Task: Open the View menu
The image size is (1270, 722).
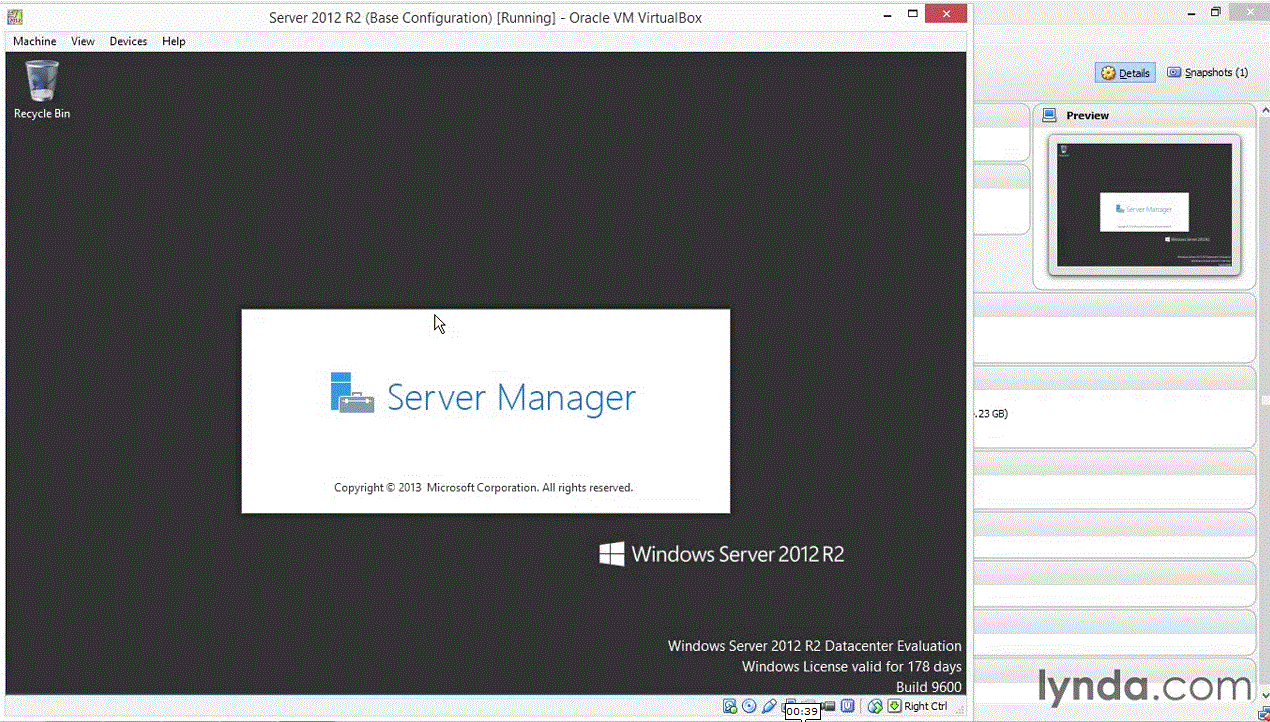Action: tap(83, 41)
